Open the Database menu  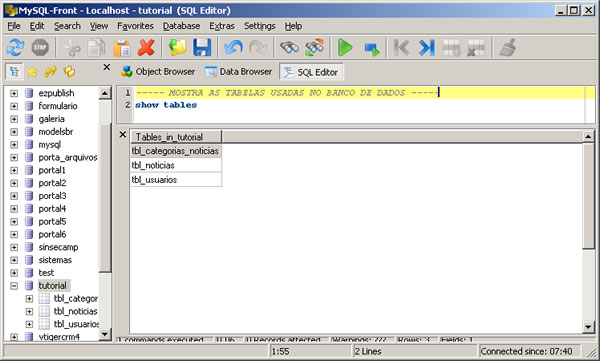tap(181, 26)
